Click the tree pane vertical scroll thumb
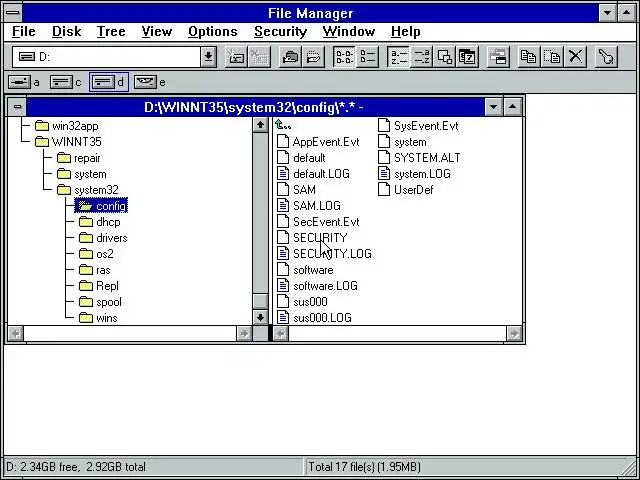Screen dimensions: 640x480 260,301
